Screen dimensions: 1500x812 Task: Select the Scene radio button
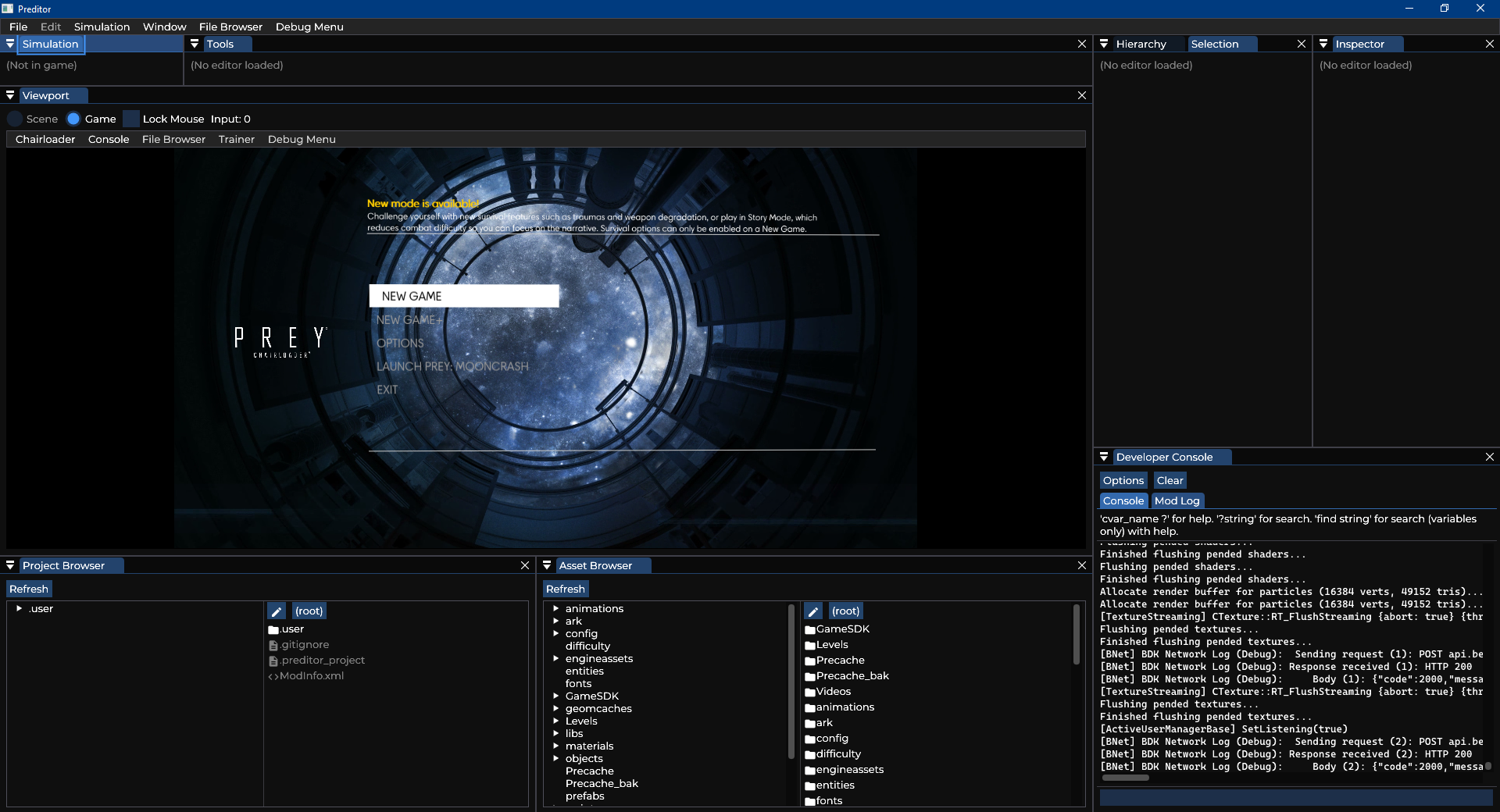click(15, 119)
